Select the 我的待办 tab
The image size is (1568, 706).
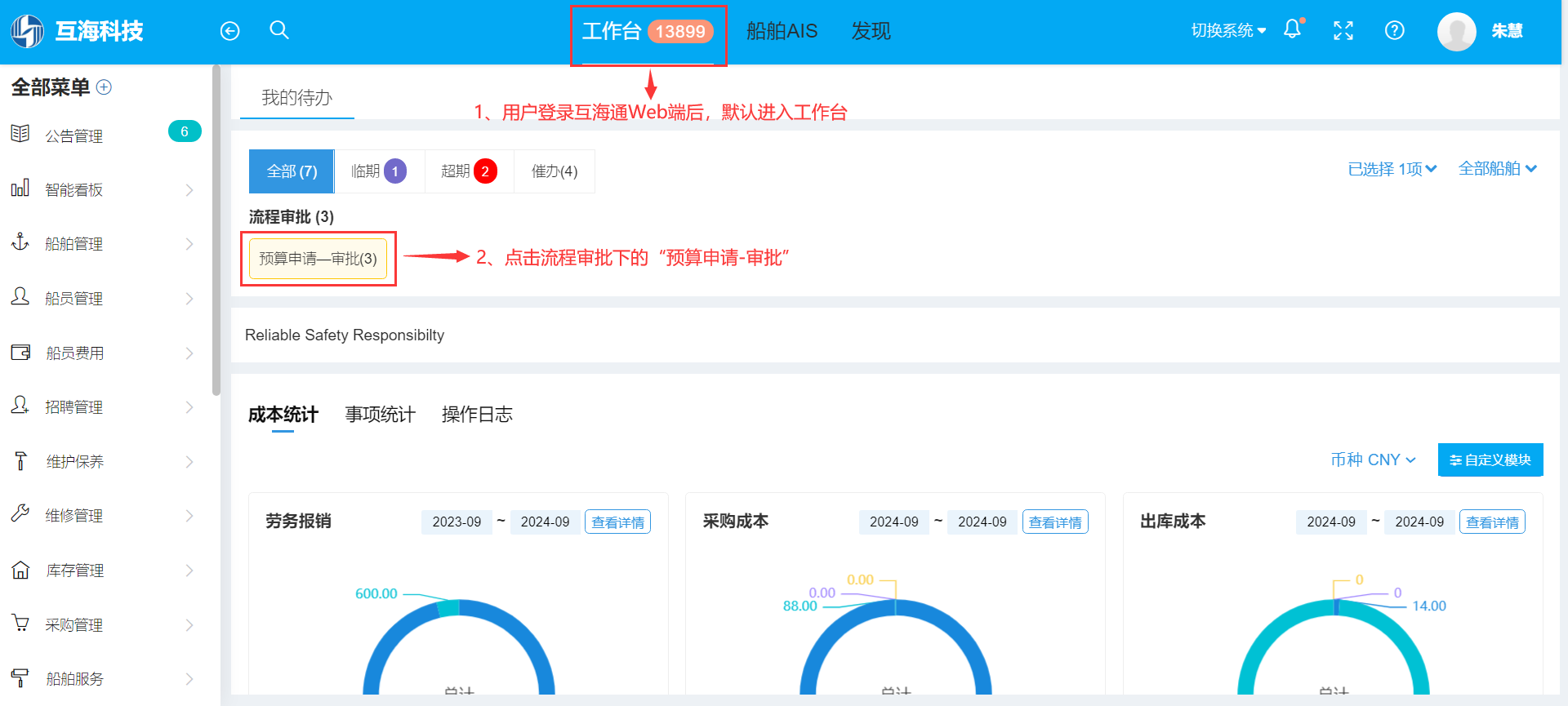point(296,98)
